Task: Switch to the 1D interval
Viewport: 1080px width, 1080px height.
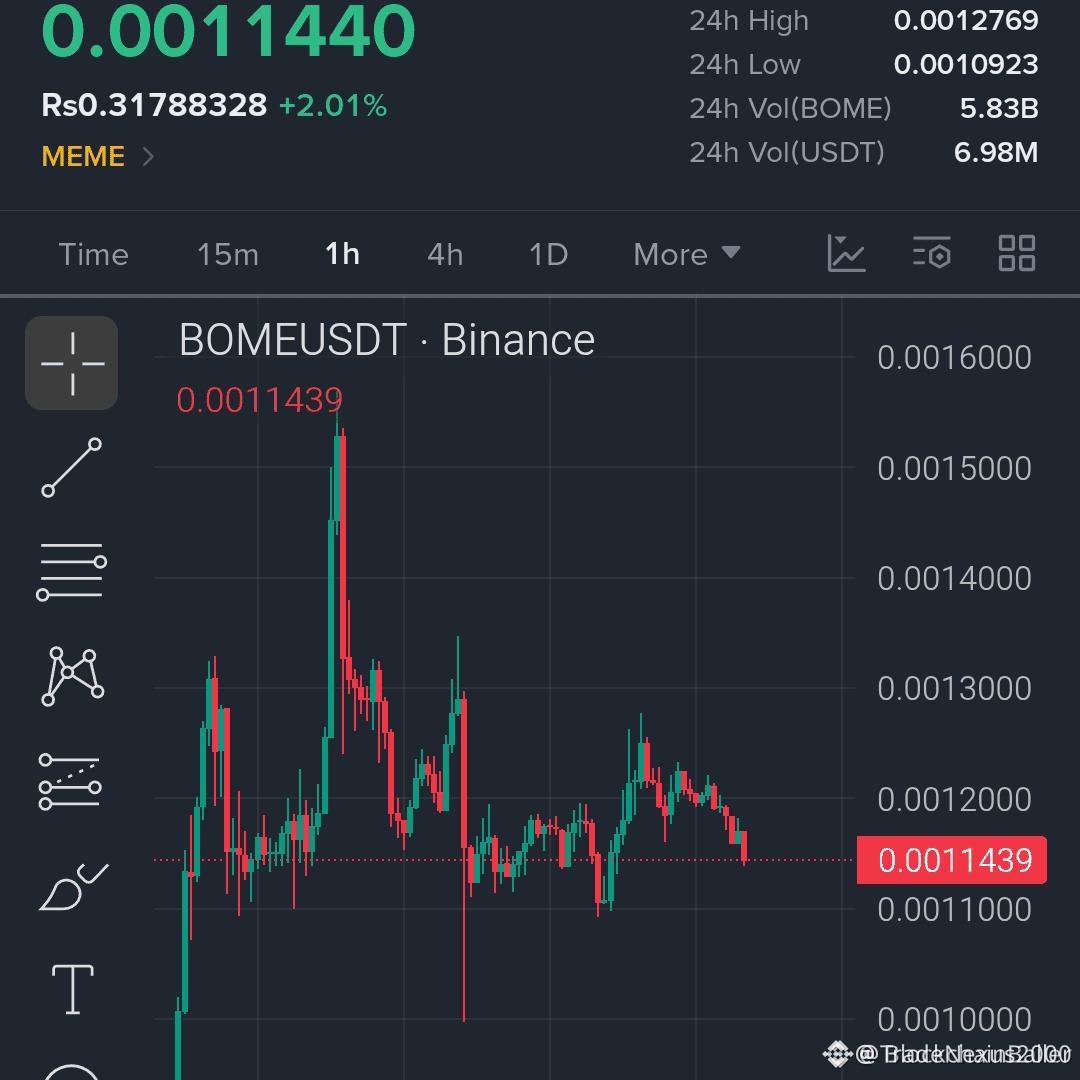Action: (x=549, y=255)
